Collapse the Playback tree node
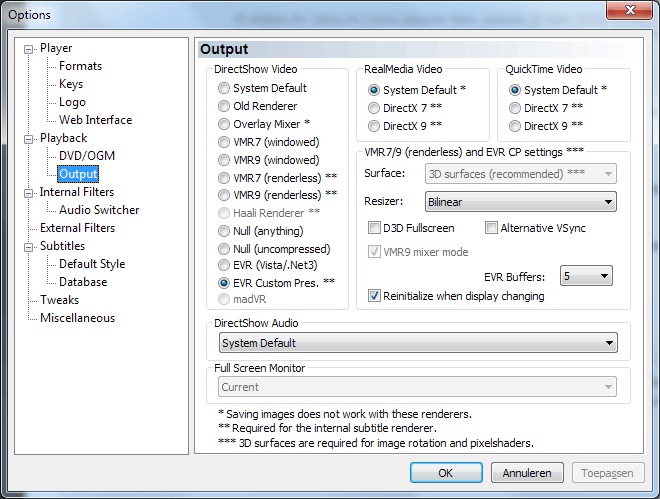This screenshot has width=660, height=499. pyautogui.click(x=28, y=139)
